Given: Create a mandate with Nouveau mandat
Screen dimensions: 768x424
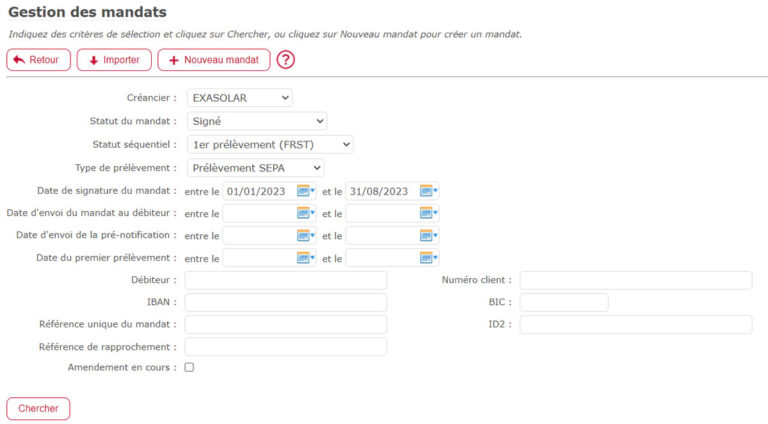Looking at the screenshot, I should (x=213, y=60).
